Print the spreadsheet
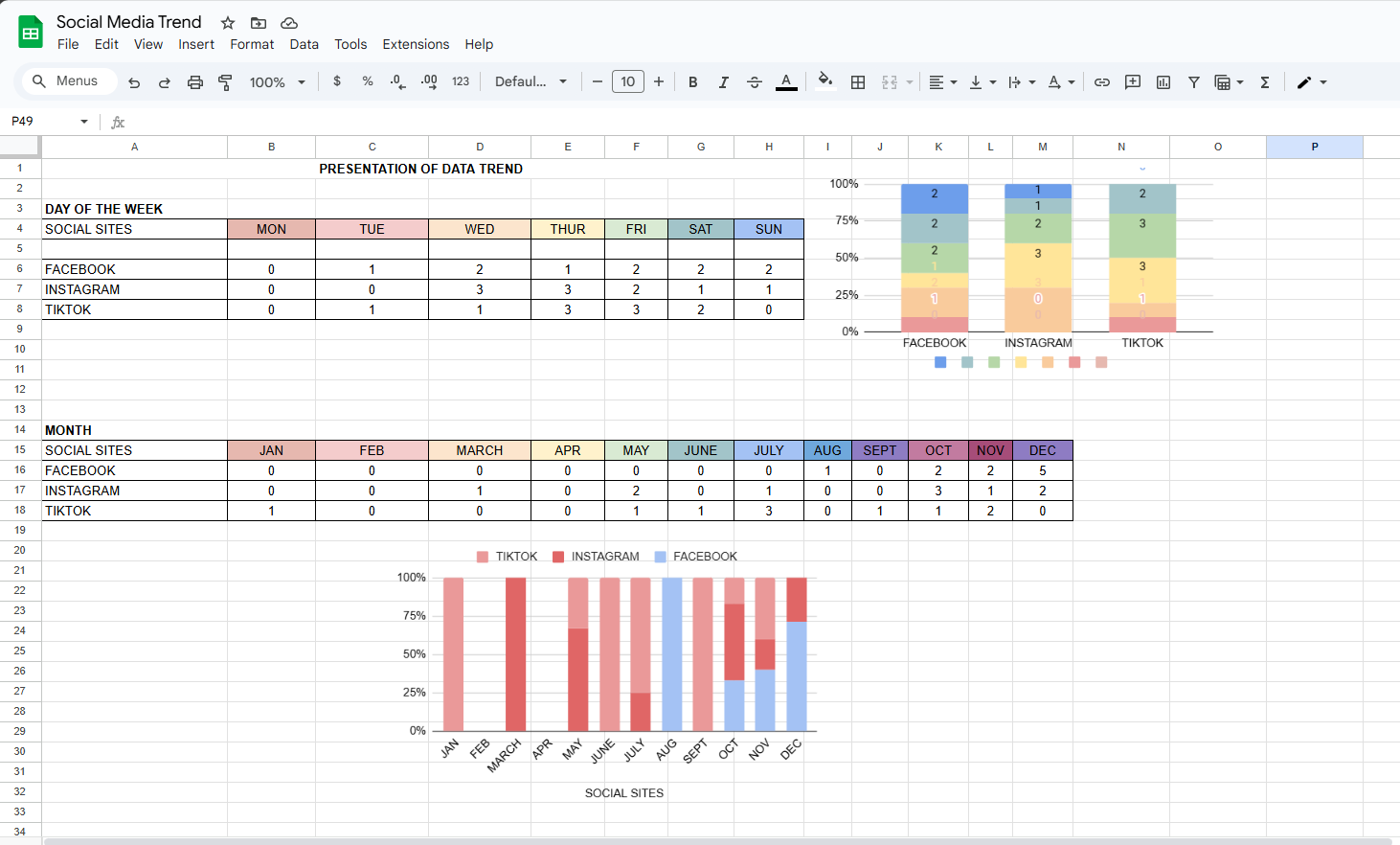Viewport: 1400px width, 845px height. tap(195, 82)
